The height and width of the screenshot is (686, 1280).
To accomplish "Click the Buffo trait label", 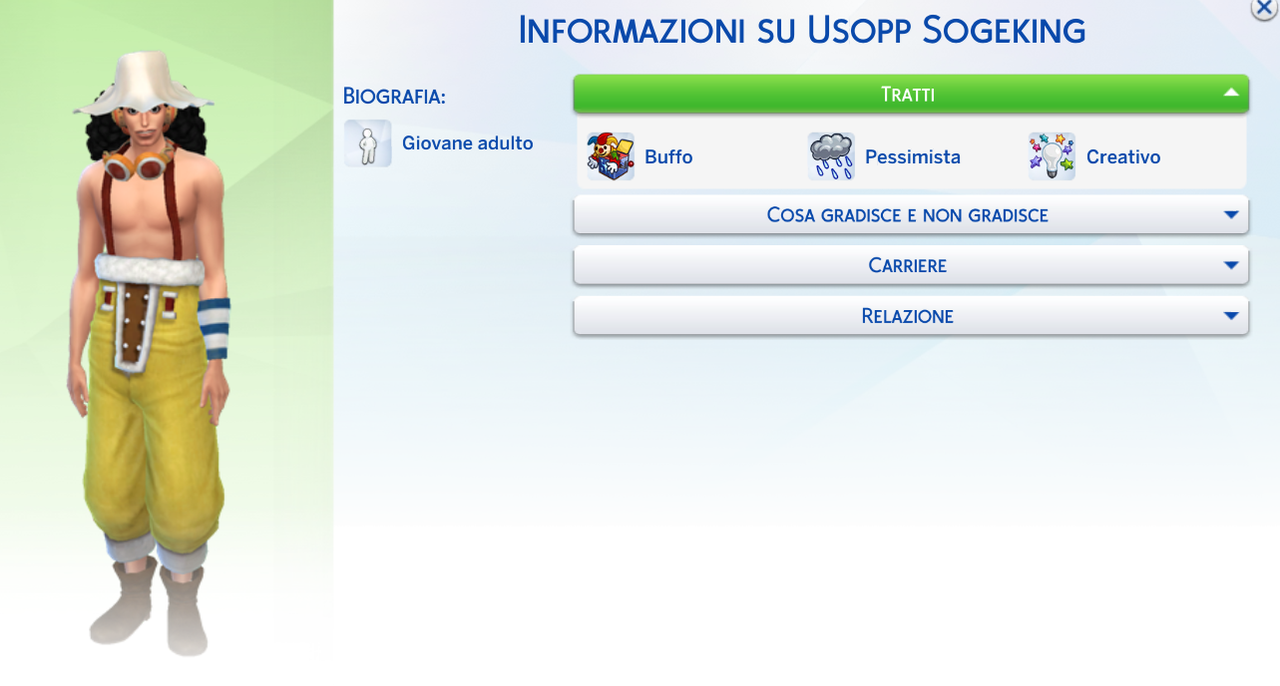I will (x=669, y=157).
